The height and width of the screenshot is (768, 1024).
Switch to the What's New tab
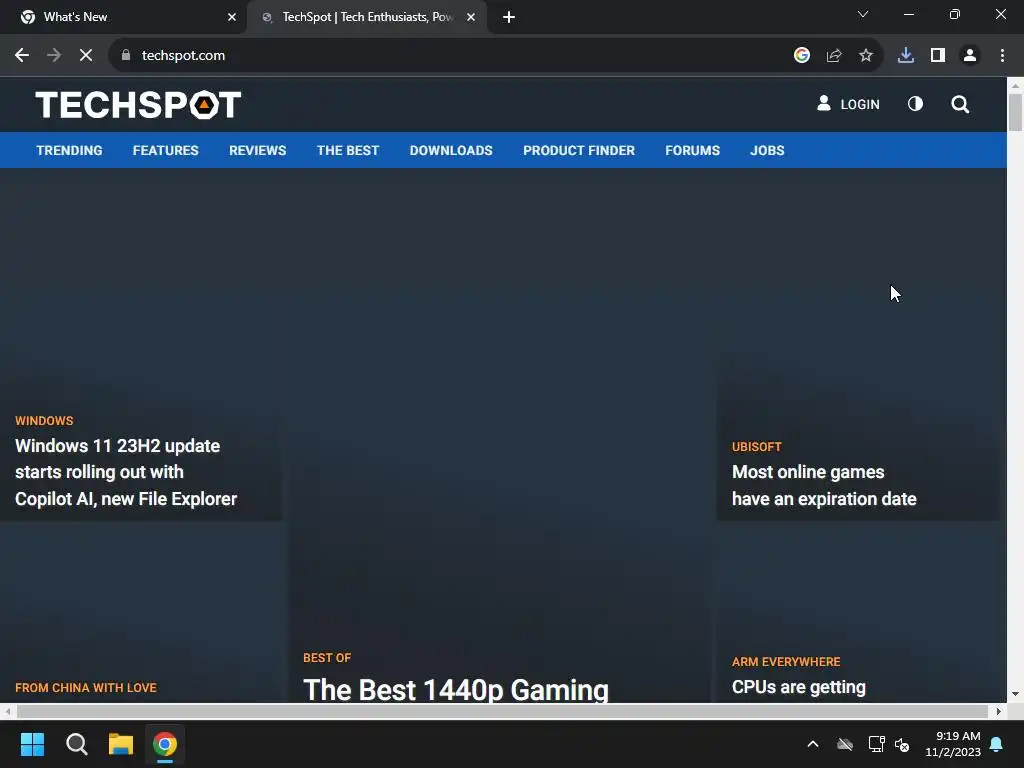(x=124, y=17)
